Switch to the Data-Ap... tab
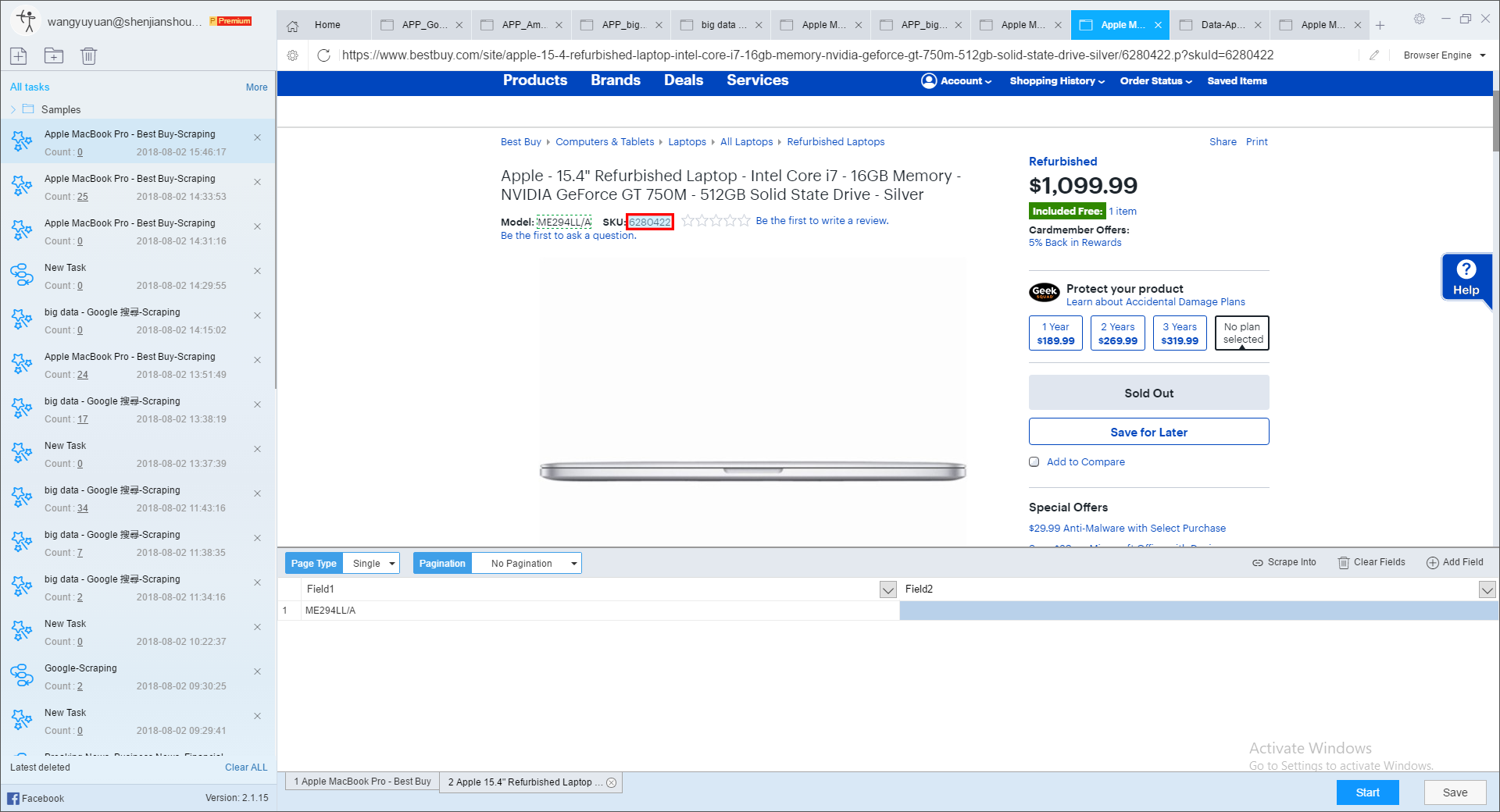Viewport: 1500px width, 812px height. (1221, 25)
